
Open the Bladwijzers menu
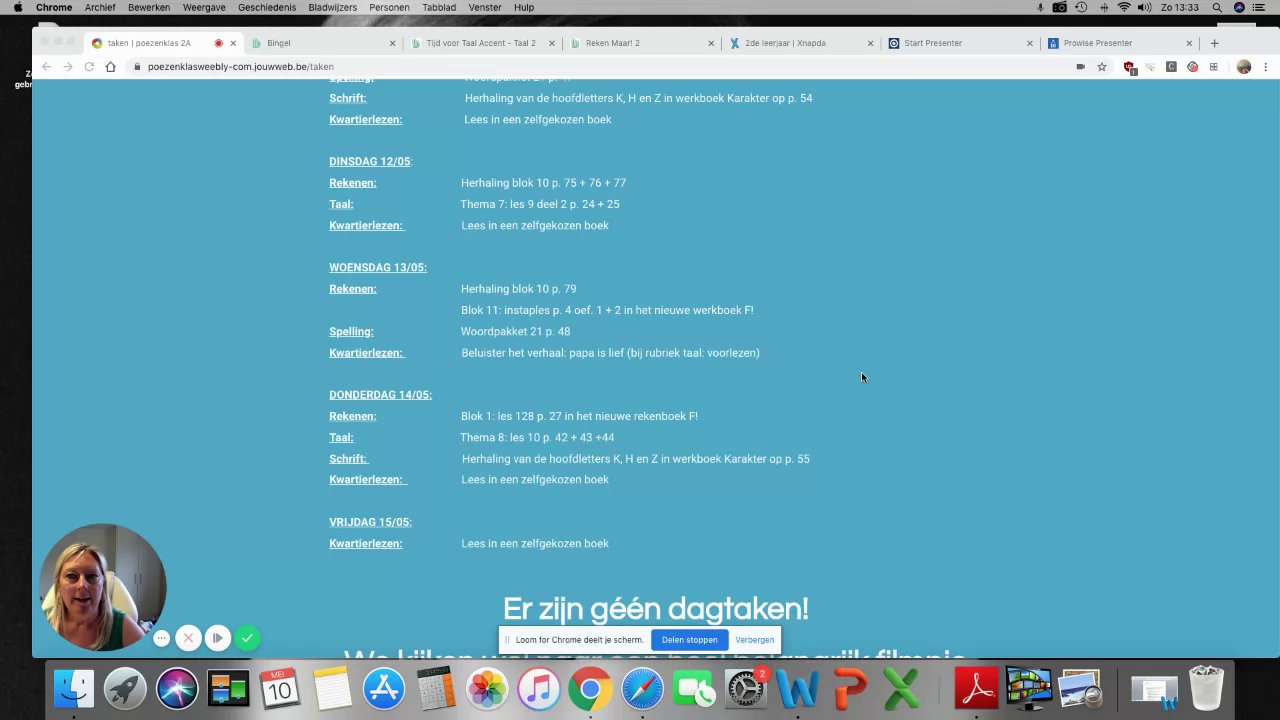click(333, 7)
